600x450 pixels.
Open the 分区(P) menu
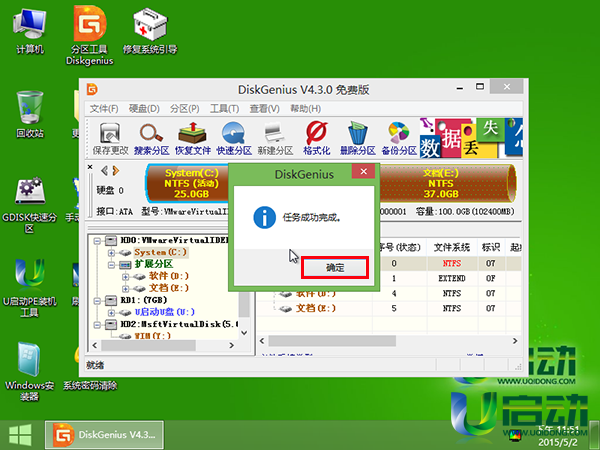tap(185, 109)
